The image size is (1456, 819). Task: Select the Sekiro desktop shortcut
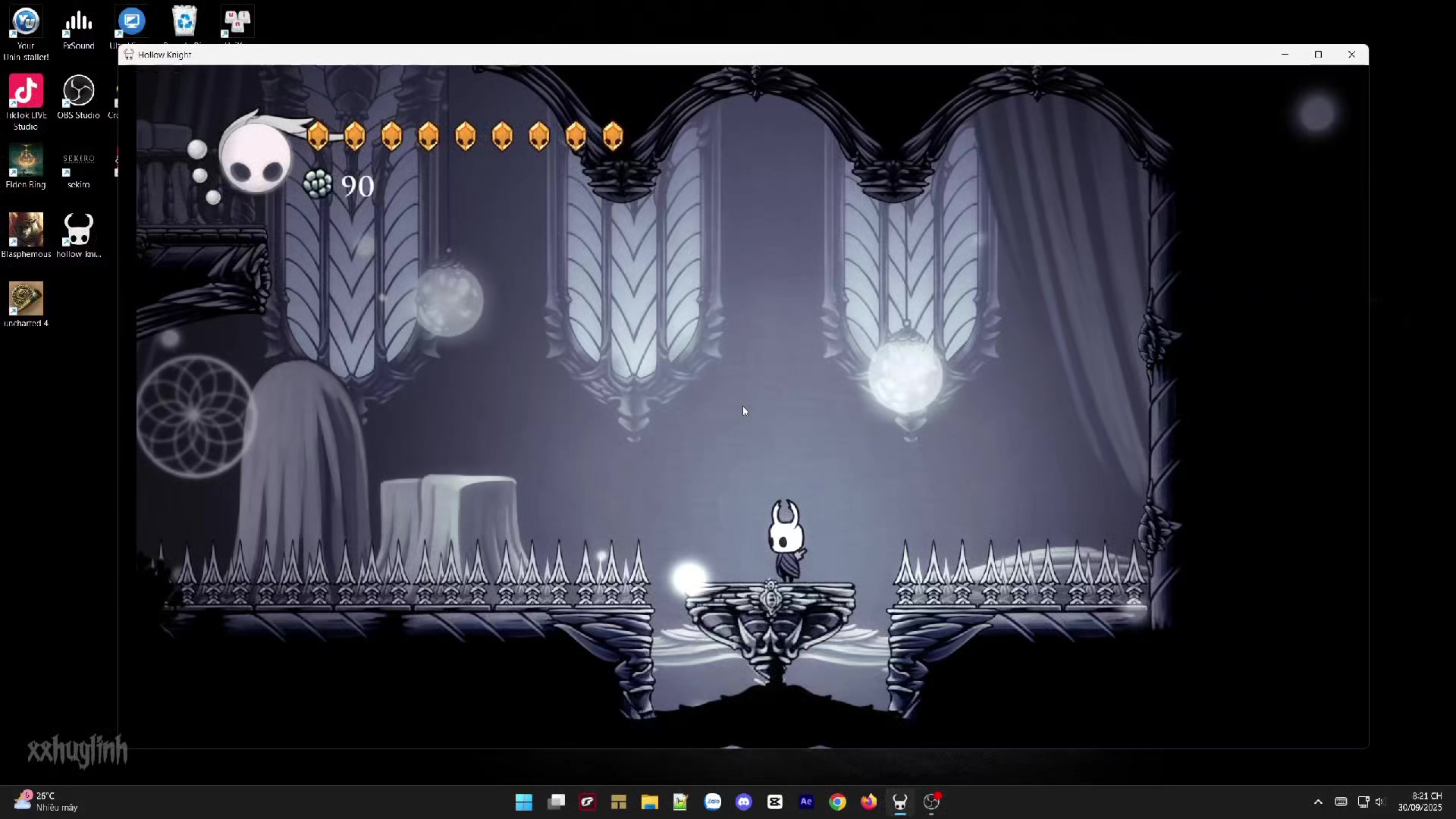point(78,166)
